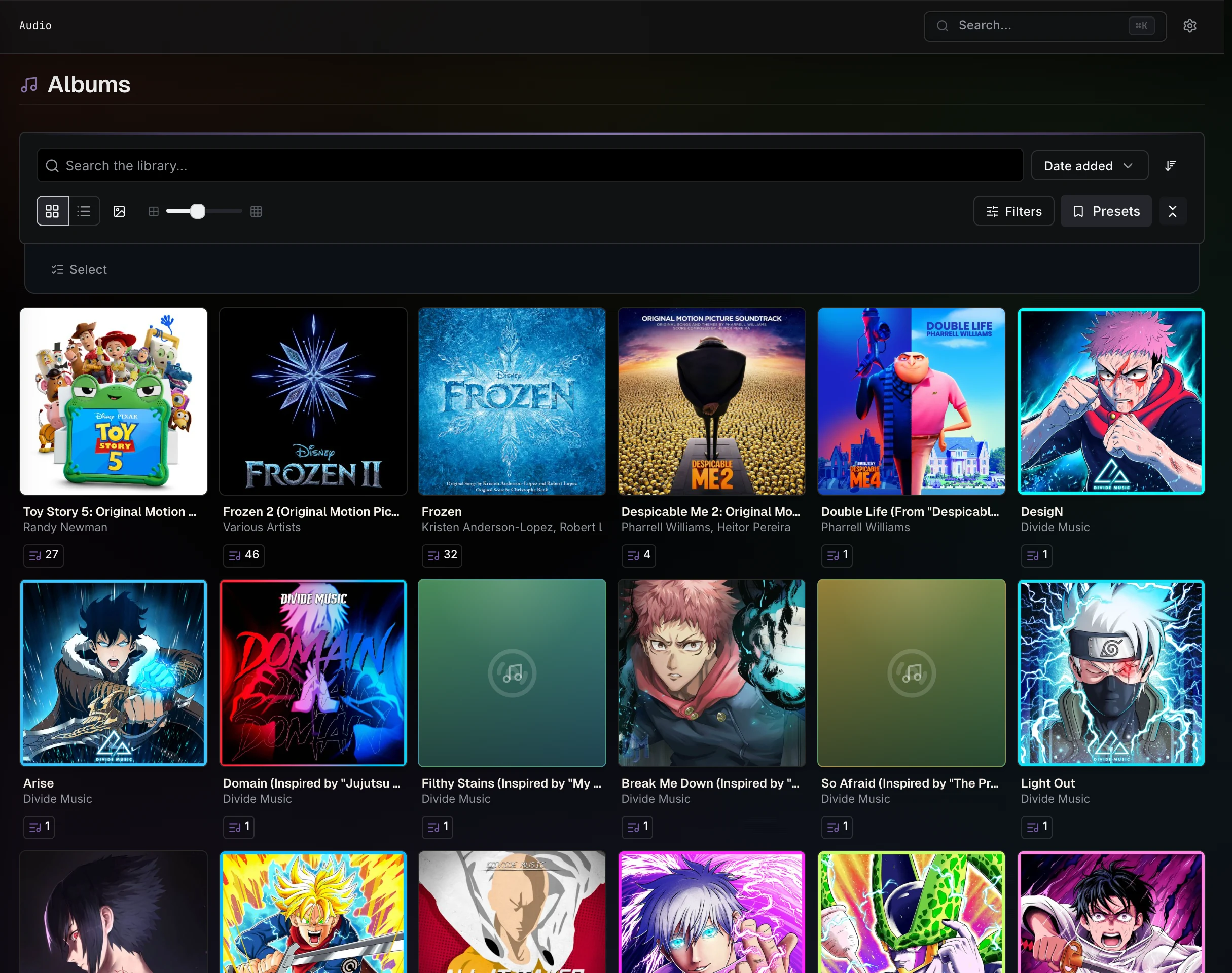
Task: Click the Light Out album title
Action: point(1047,783)
